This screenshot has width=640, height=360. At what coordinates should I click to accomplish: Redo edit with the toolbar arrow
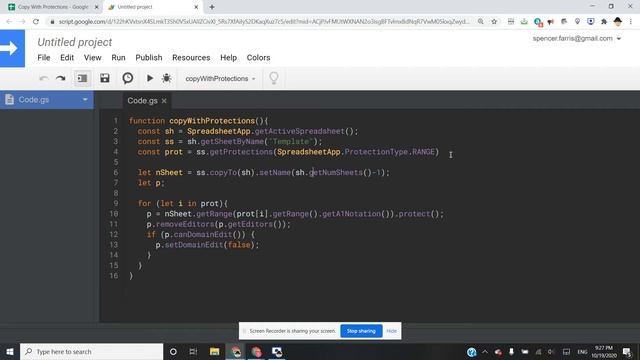[60, 78]
